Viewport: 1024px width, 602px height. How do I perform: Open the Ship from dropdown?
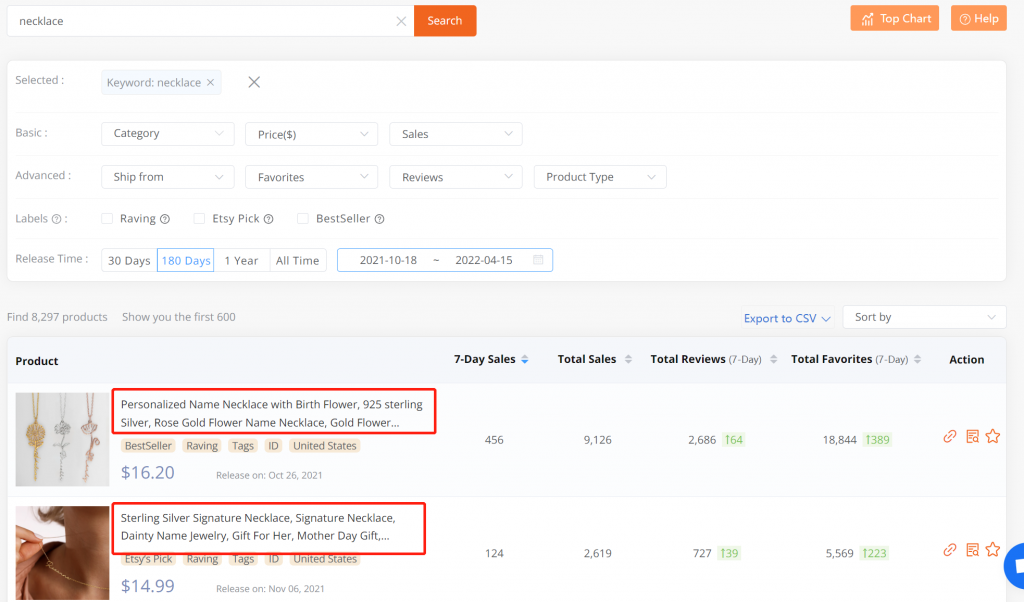167,177
